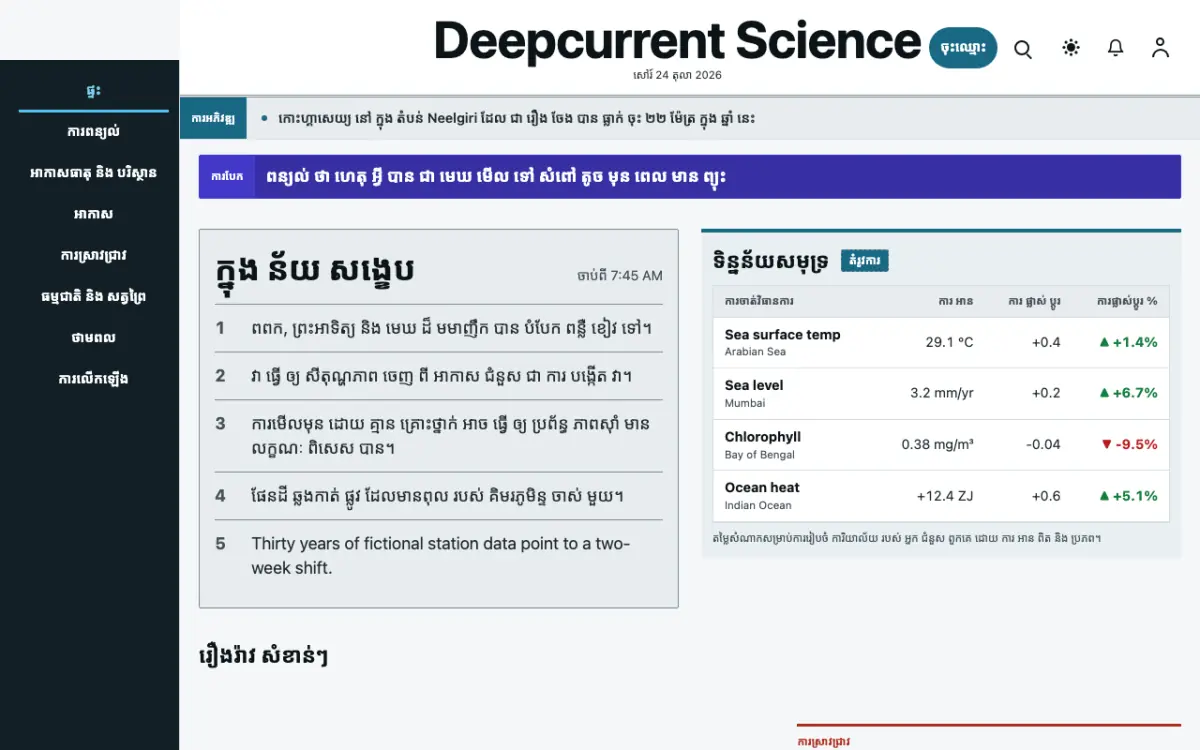Open ការពន្យល់ sidebar section

tap(93, 132)
